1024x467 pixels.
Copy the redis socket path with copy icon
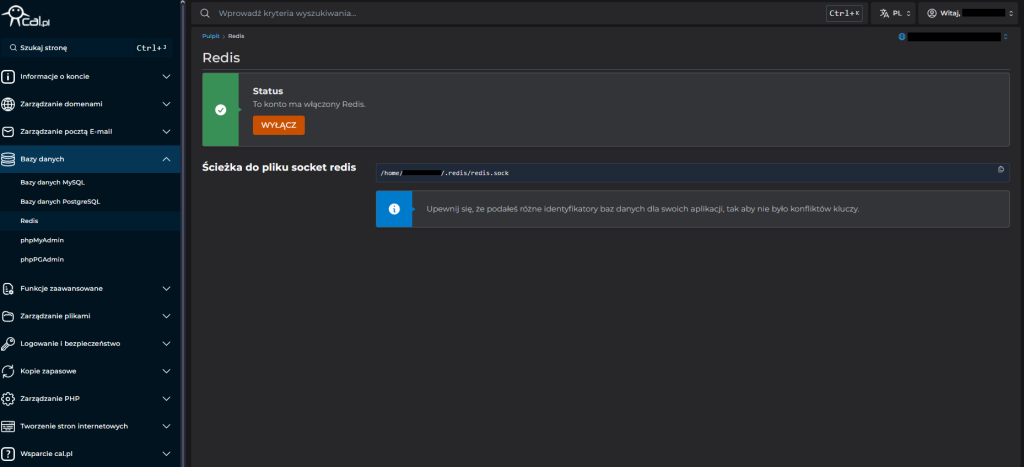coord(1001,172)
